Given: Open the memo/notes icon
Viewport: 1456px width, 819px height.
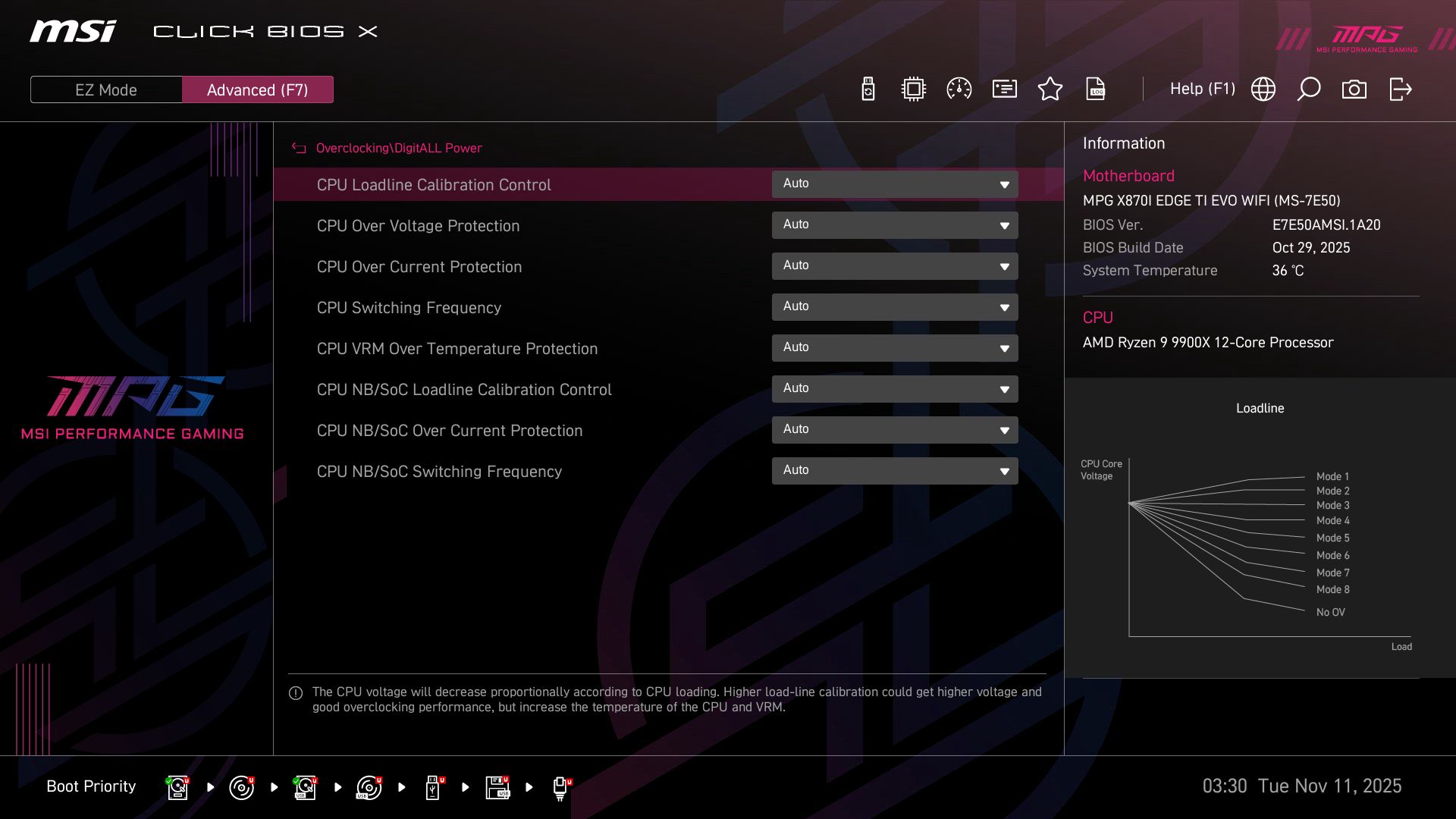Looking at the screenshot, I should (1004, 89).
